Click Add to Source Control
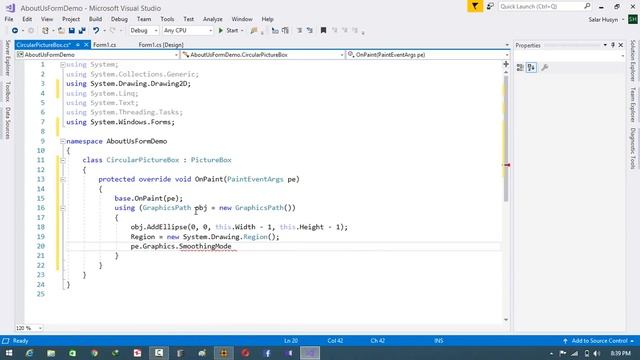The width and height of the screenshot is (640, 360). click(598, 340)
